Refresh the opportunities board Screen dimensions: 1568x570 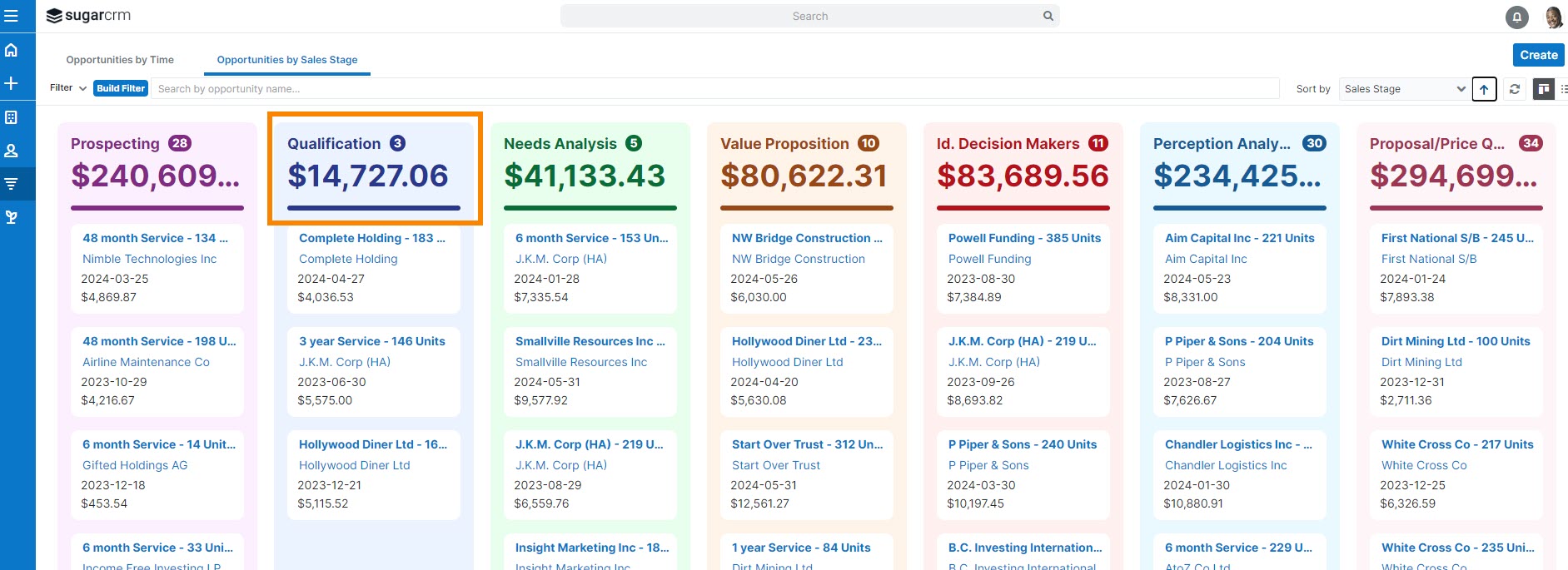1515,89
